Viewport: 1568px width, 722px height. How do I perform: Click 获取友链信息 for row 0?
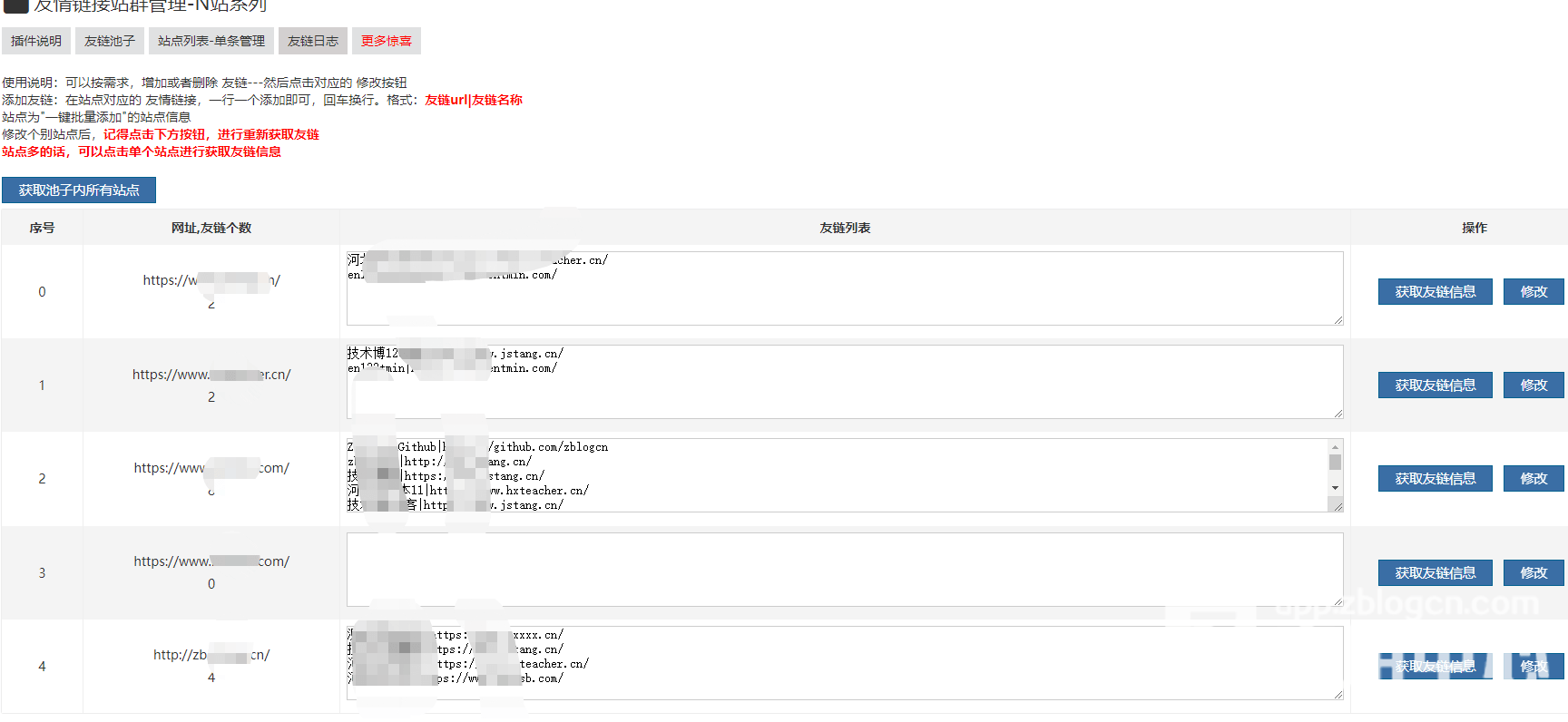pyautogui.click(x=1435, y=292)
